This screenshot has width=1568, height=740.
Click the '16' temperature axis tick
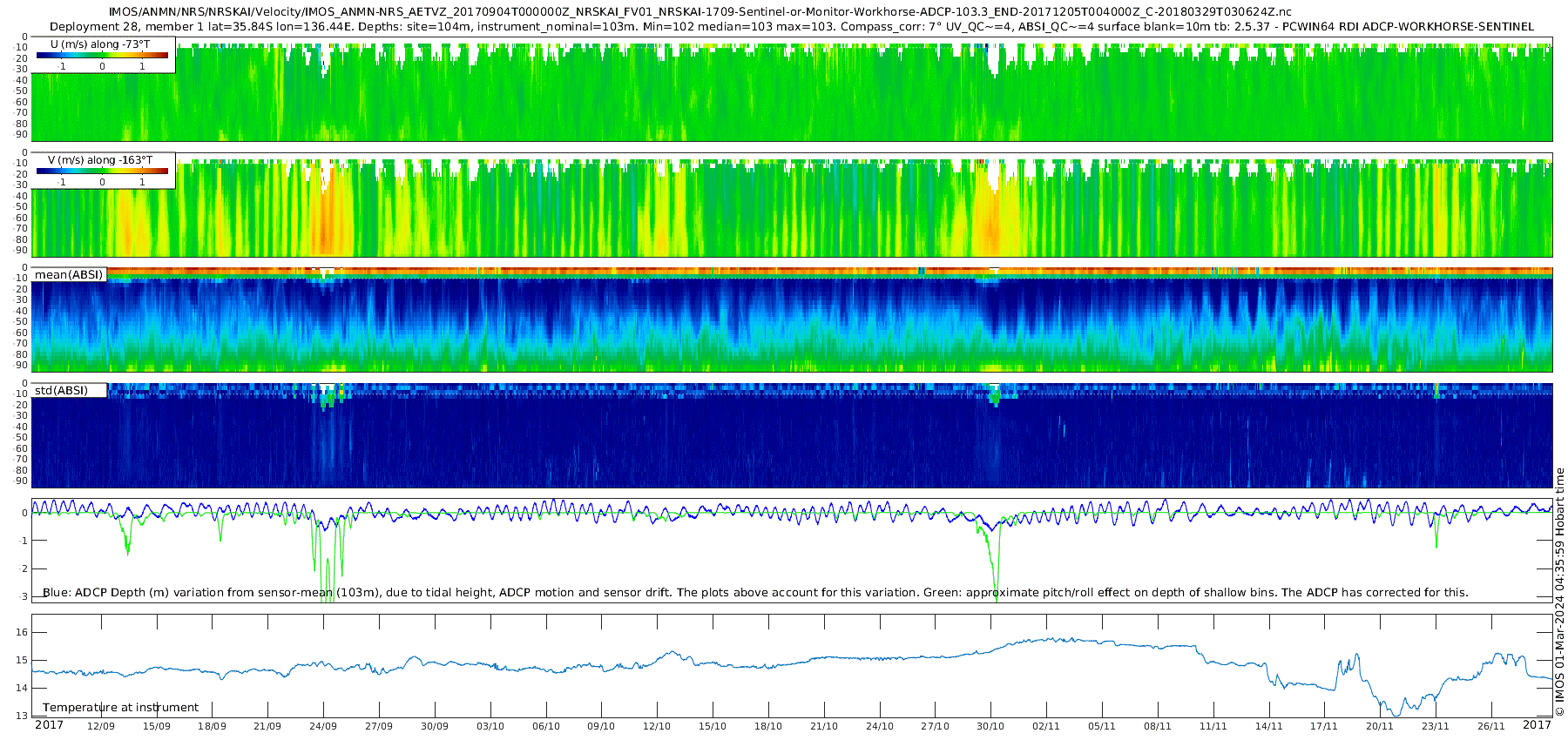click(x=23, y=632)
